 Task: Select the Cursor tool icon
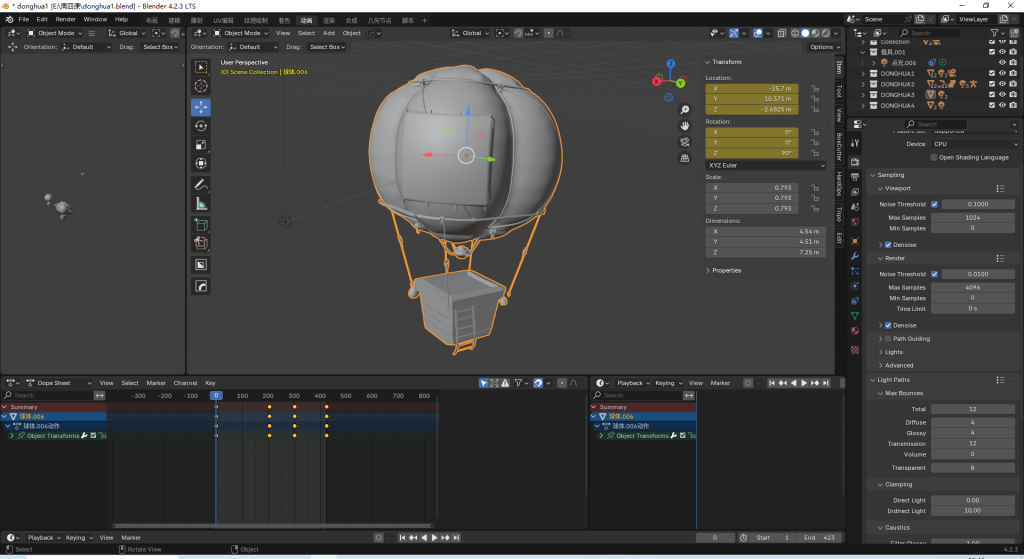[200, 86]
